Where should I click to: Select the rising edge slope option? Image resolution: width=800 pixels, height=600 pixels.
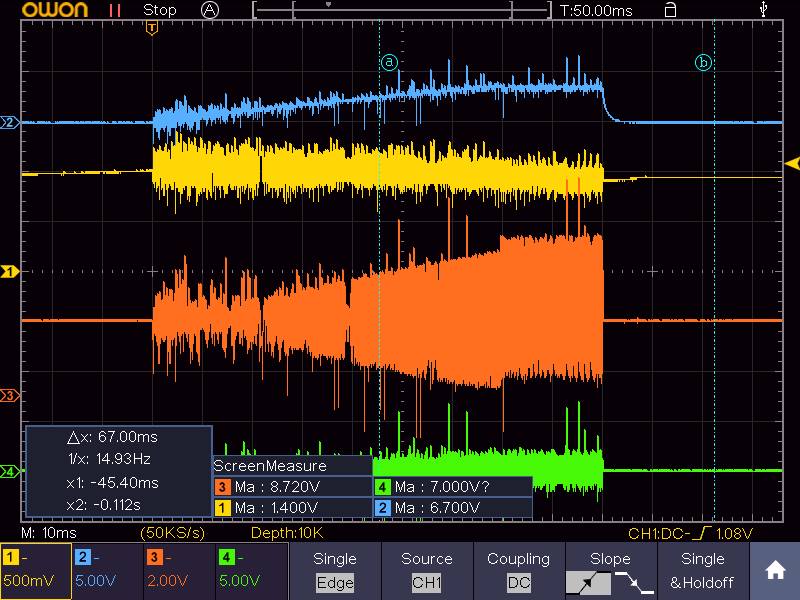coord(588,583)
